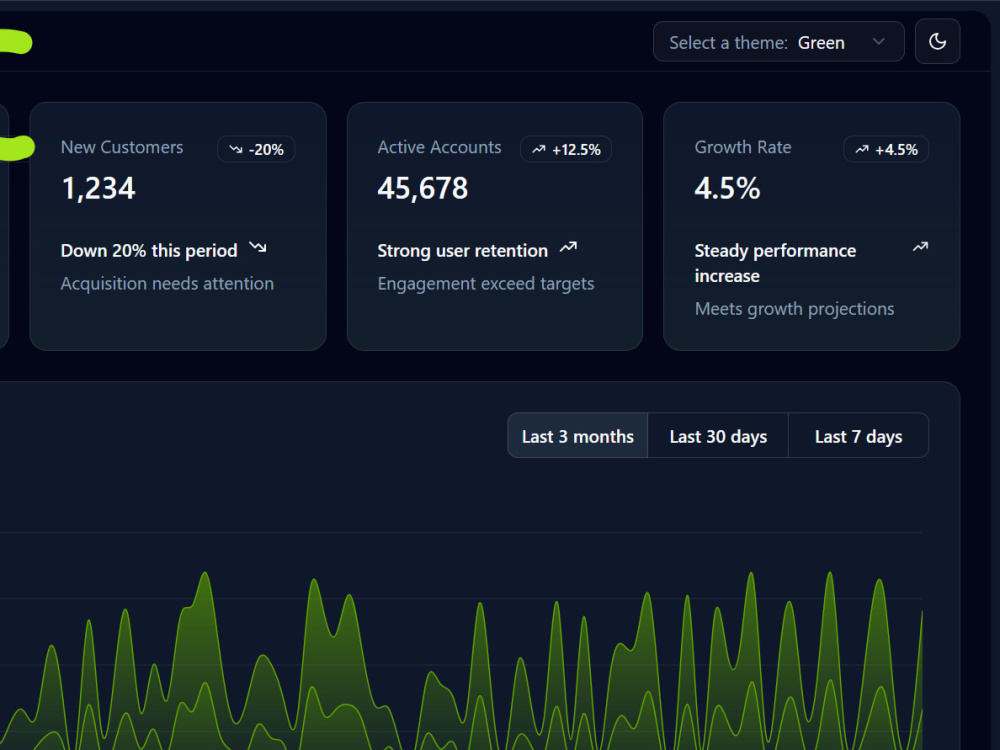Click the chevron arrow in the theme selector
Image resolution: width=1000 pixels, height=750 pixels.
point(878,42)
